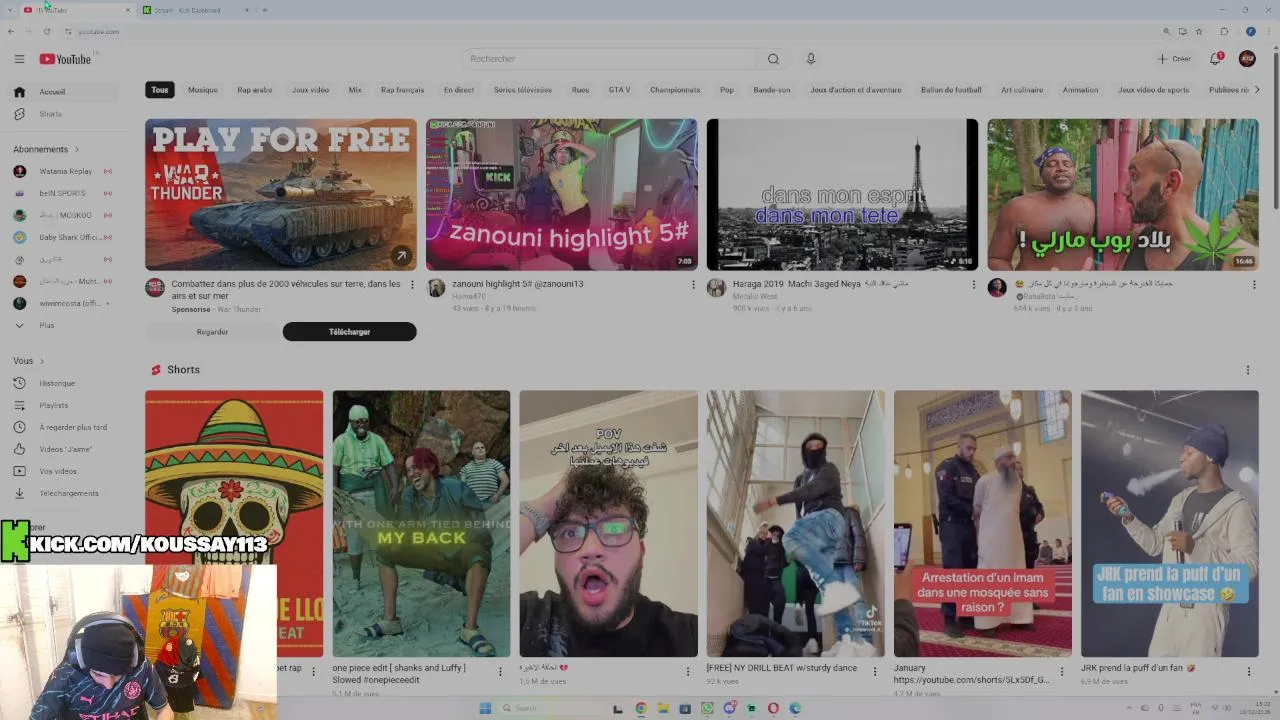This screenshot has width=1280, height=720.
Task: Click the Regarder button on the ad
Action: tap(212, 332)
